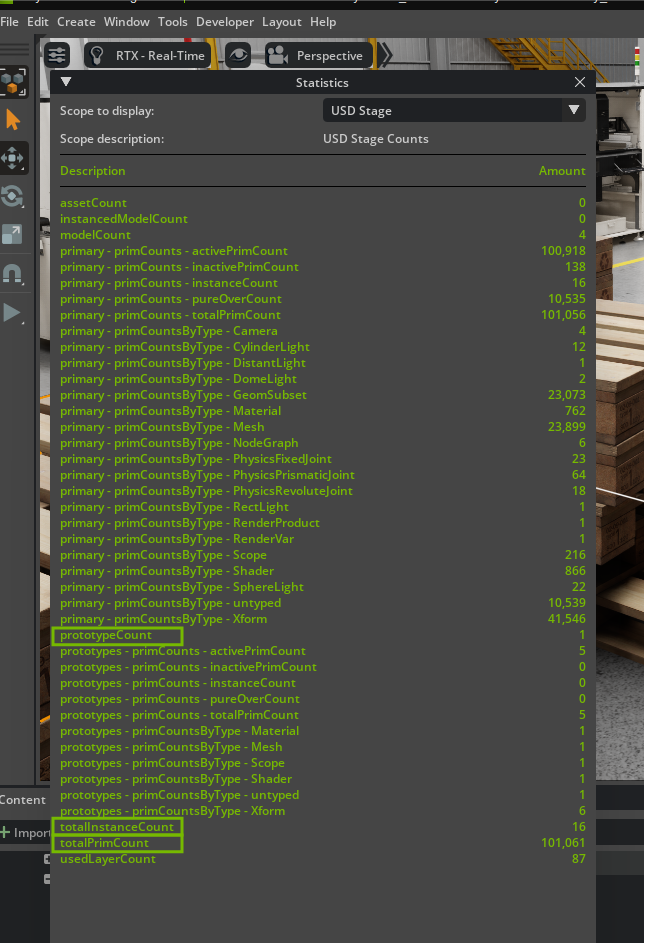Click the Amount column header
Viewport: 645px width, 944px height.
coord(562,171)
